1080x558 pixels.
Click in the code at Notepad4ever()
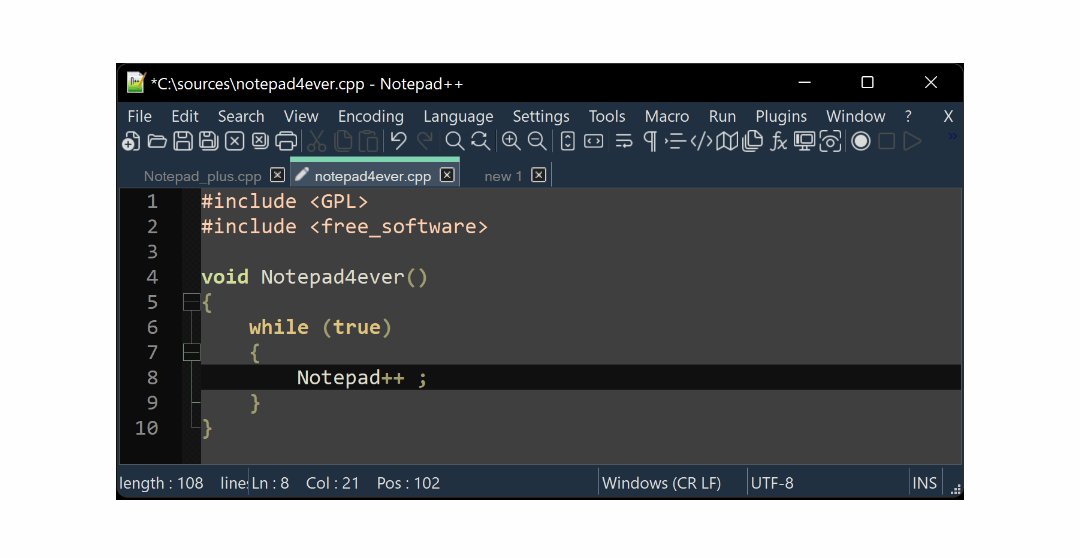coord(344,277)
